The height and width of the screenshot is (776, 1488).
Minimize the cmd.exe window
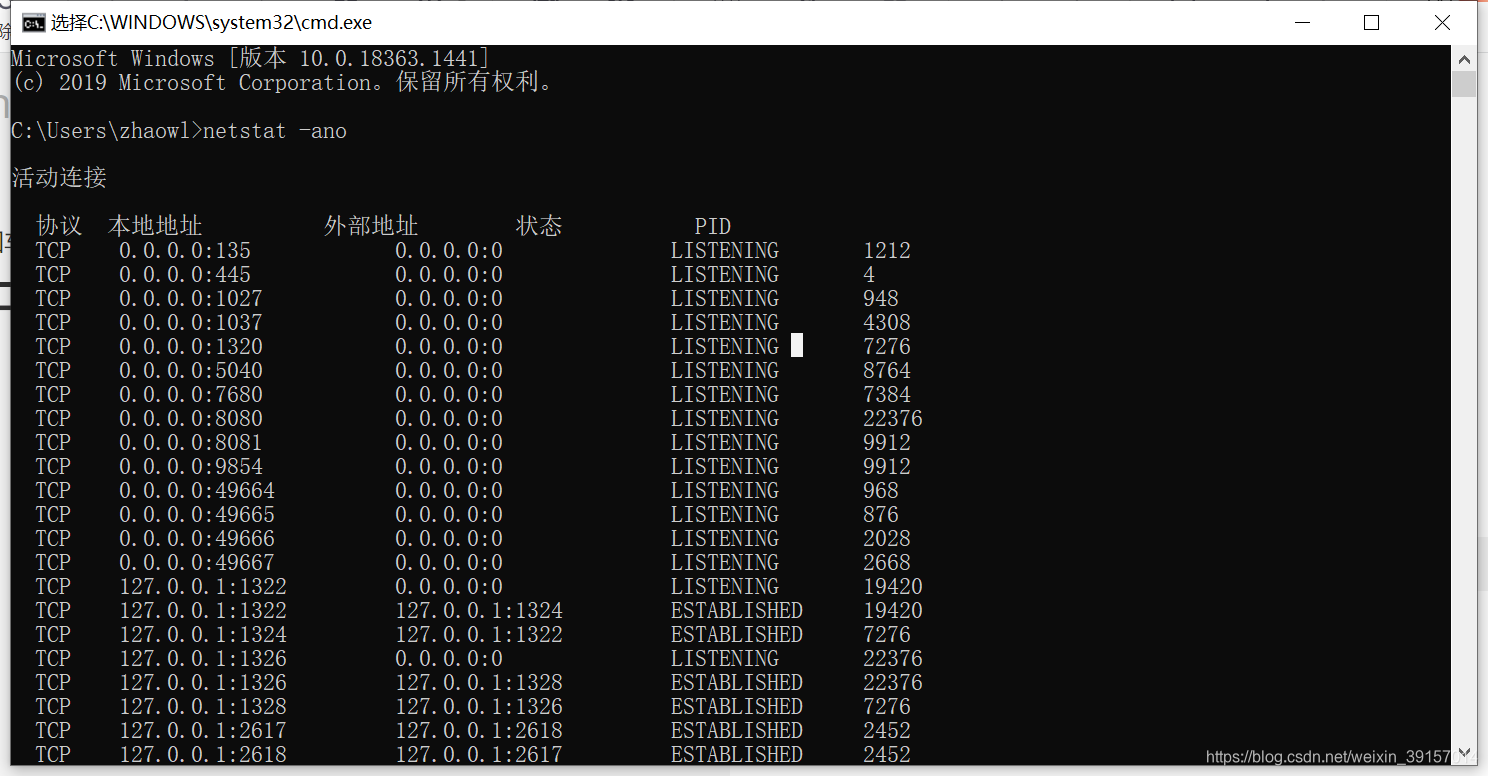pyautogui.click(x=1302, y=22)
